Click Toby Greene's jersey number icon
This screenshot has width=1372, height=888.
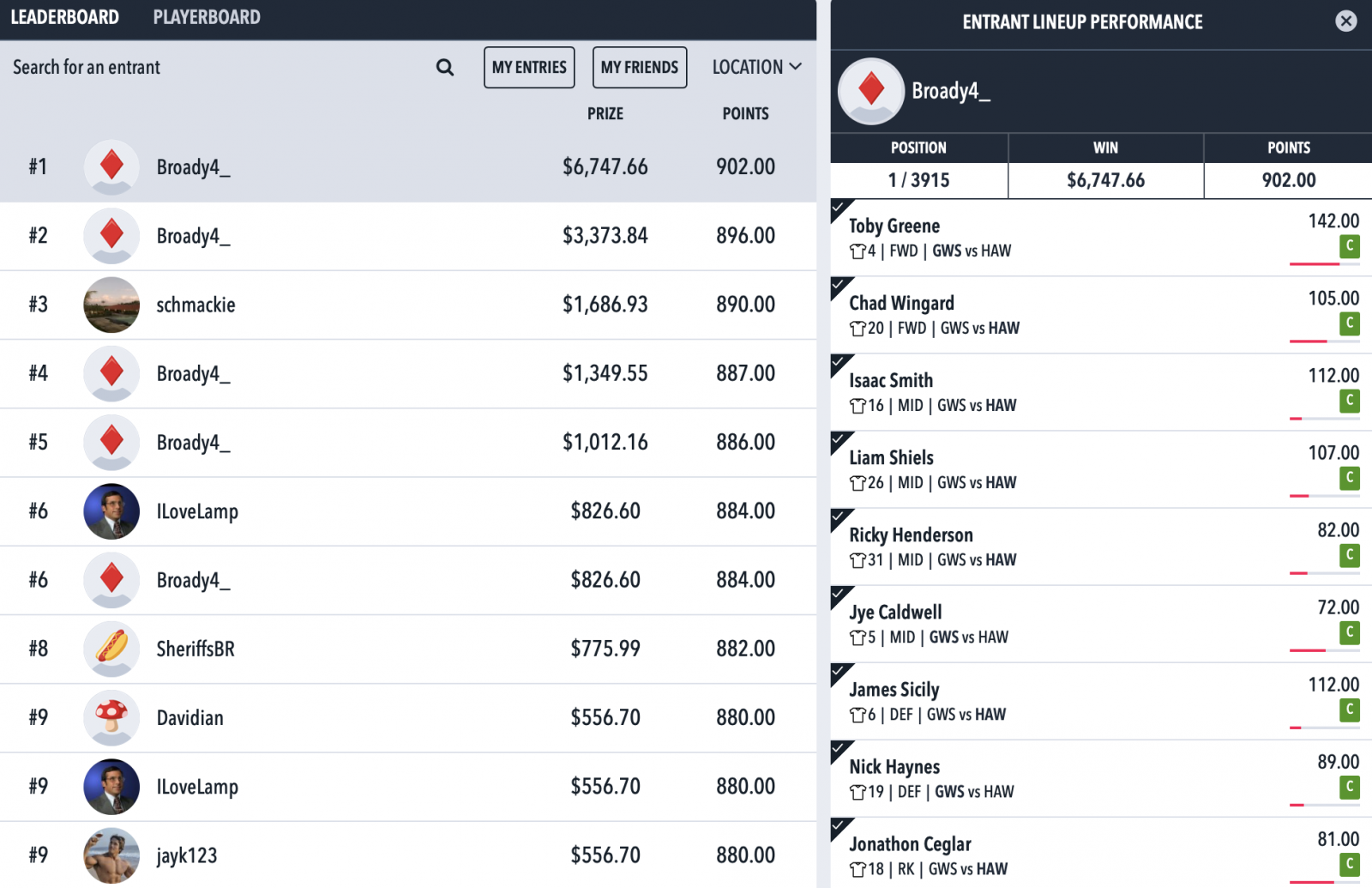click(x=857, y=251)
